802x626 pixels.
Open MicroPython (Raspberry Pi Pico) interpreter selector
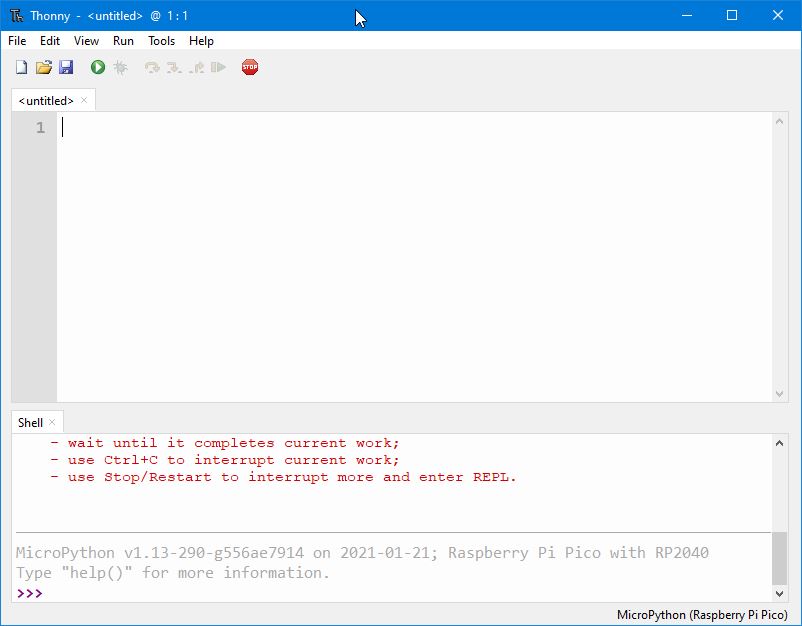[702, 615]
